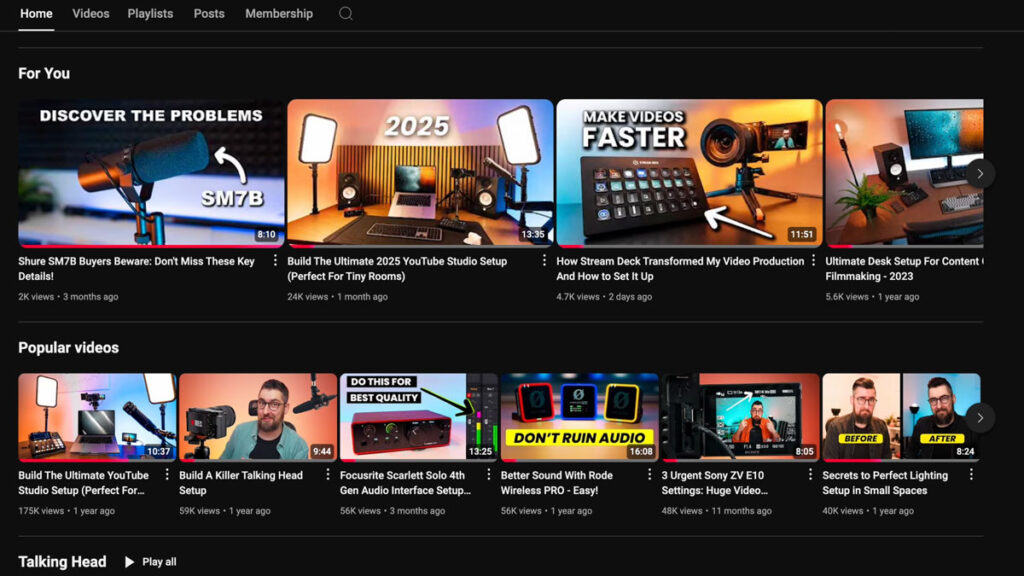
Task: Click the 'For You' section heading
Action: (x=44, y=73)
